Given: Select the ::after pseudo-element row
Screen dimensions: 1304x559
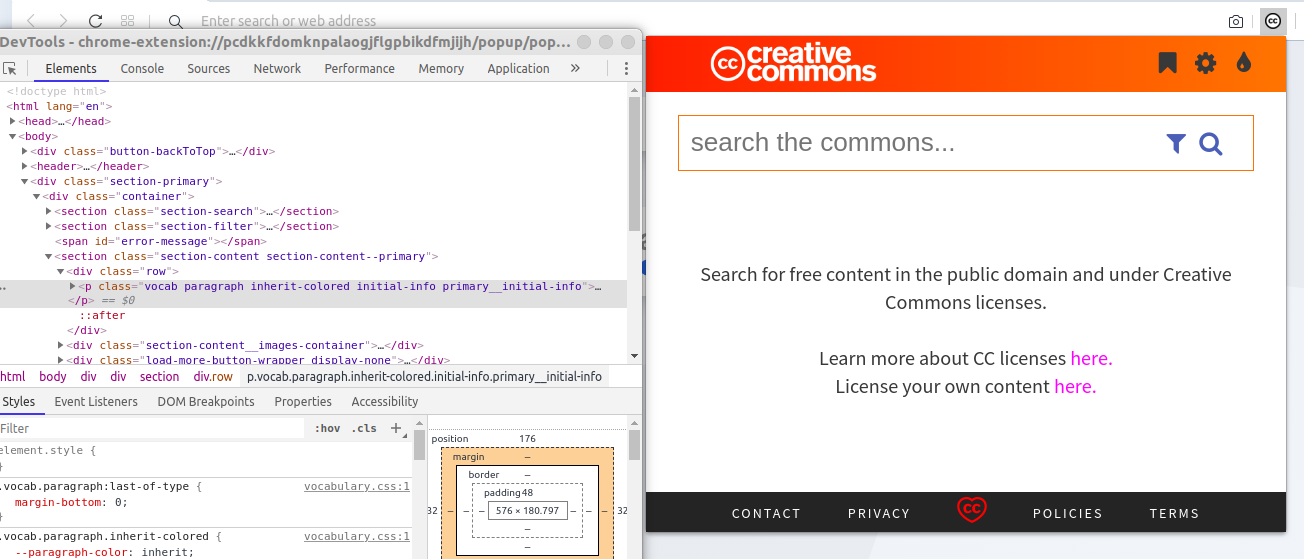Looking at the screenshot, I should tap(103, 315).
